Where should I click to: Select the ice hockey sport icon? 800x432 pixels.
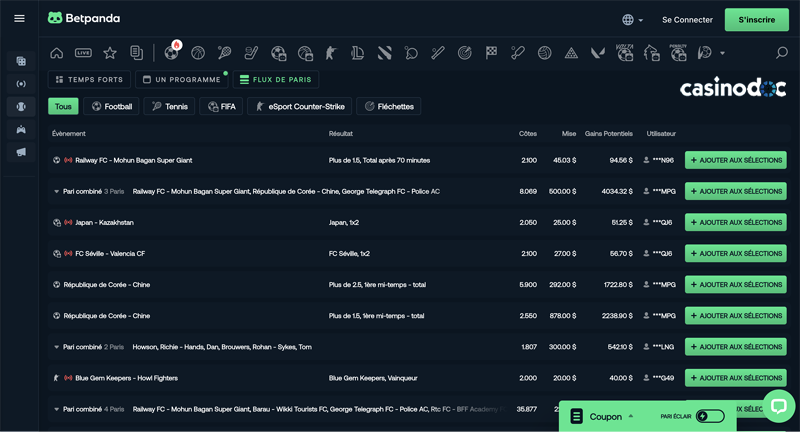[251, 53]
